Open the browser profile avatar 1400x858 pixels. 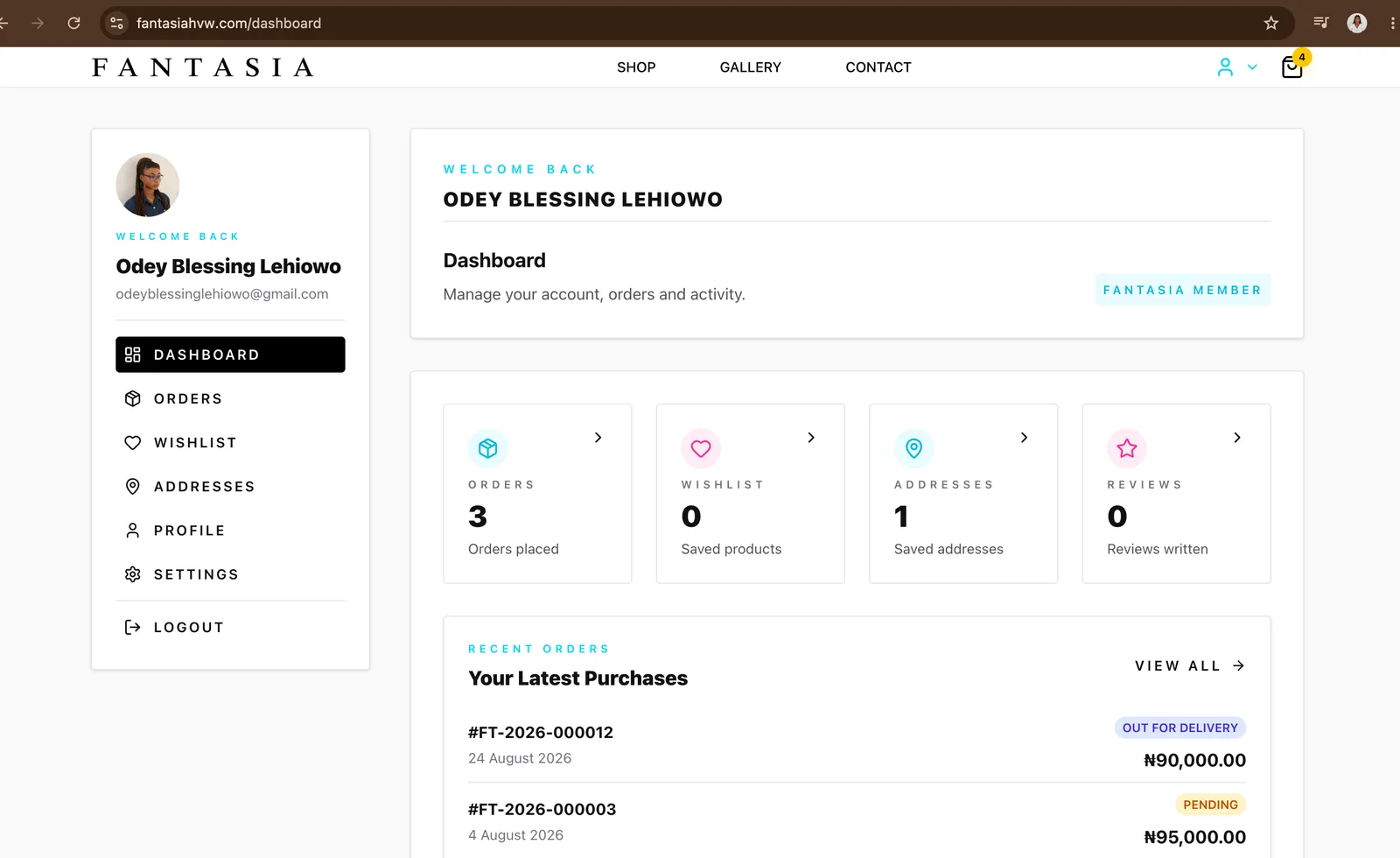point(1357,24)
